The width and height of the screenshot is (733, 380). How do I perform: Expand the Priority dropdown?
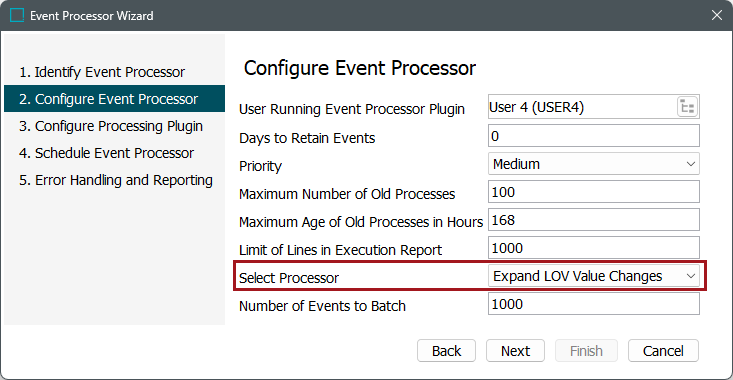coord(594,164)
